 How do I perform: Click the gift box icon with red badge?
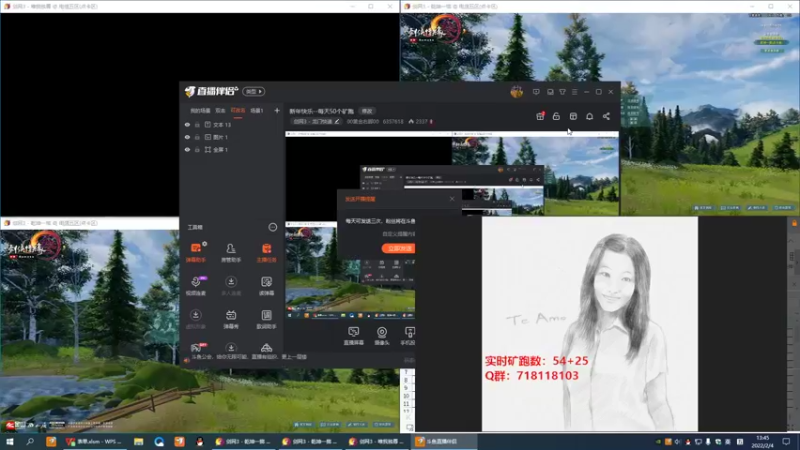tap(540, 116)
